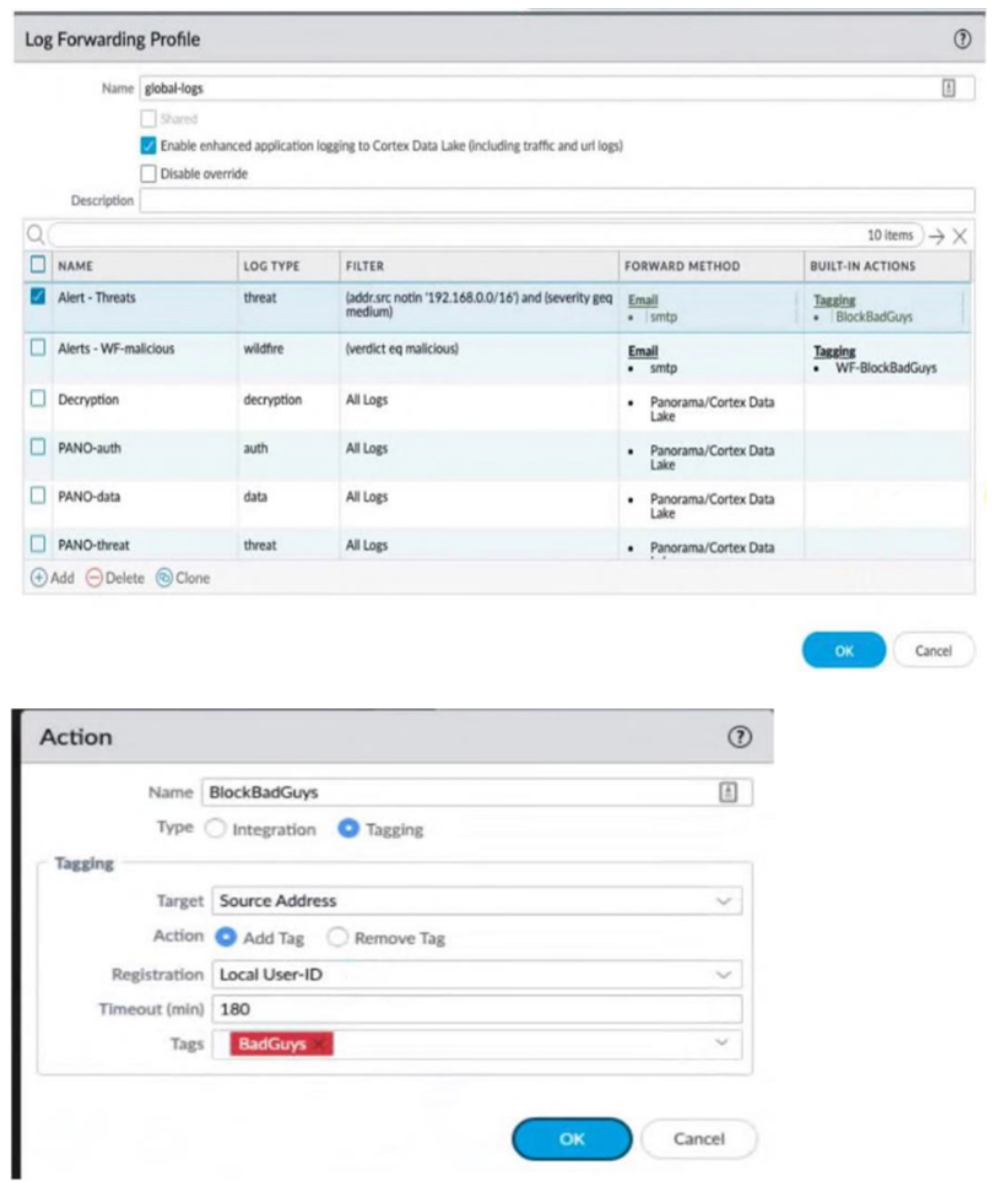Clear the search with the X icon
The image size is (997, 1186).
pos(959,236)
